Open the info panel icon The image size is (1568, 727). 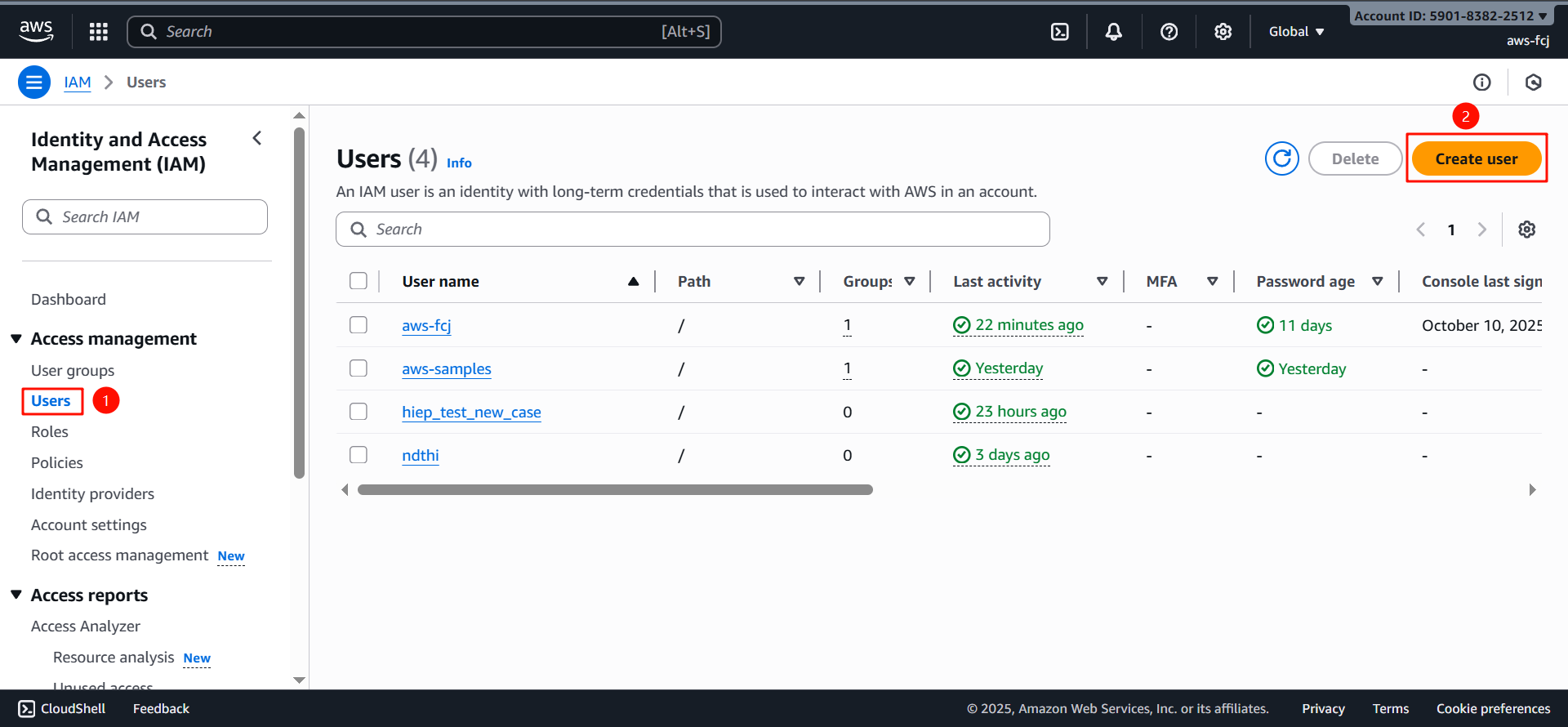(x=1481, y=82)
